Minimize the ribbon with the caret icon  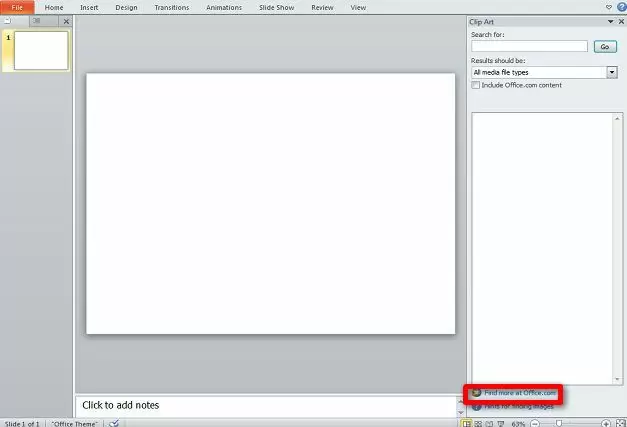click(x=607, y=7)
